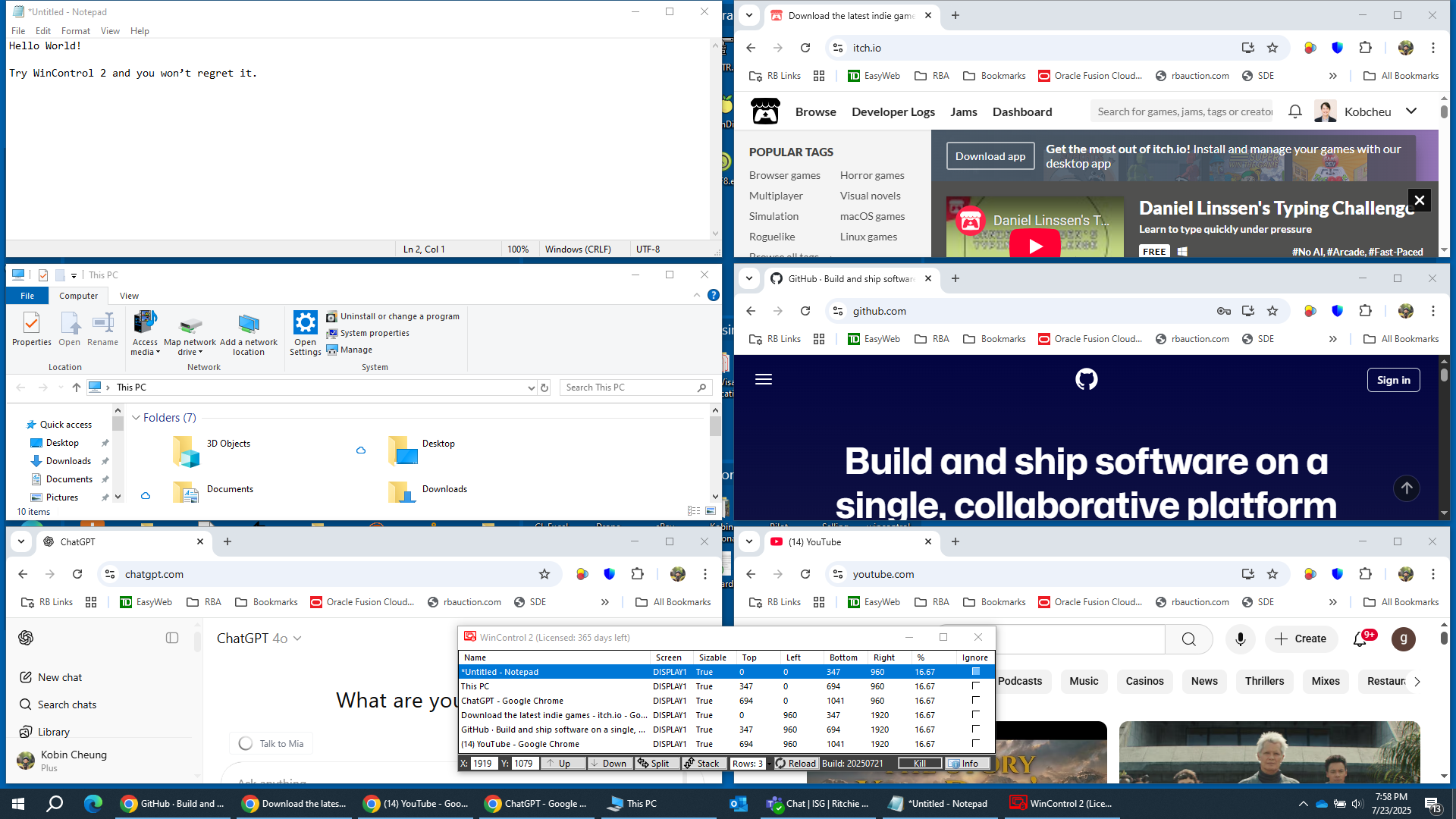The width and height of the screenshot is (1456, 819).
Task: Toggle Ignore for Download the latest indie games row
Action: [x=975, y=714]
